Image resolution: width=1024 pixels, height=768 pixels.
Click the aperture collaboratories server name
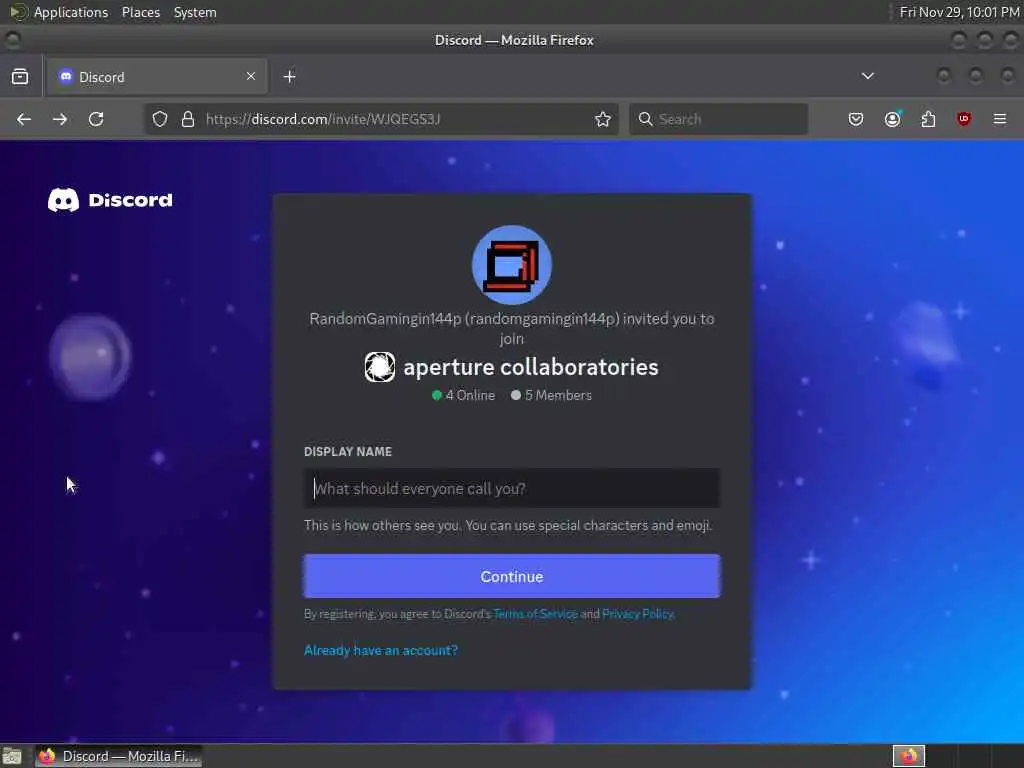tap(531, 367)
